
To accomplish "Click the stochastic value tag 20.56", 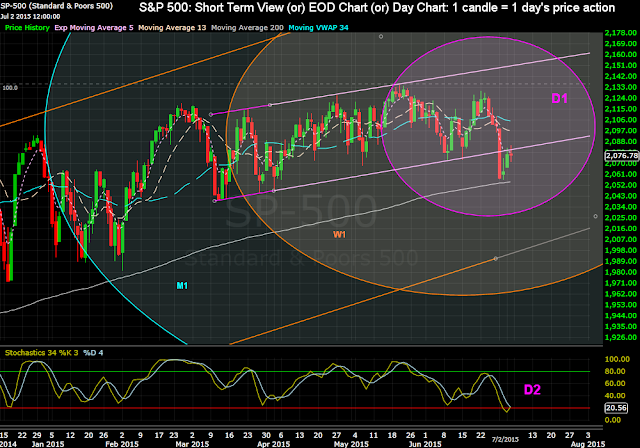I will coord(616,408).
